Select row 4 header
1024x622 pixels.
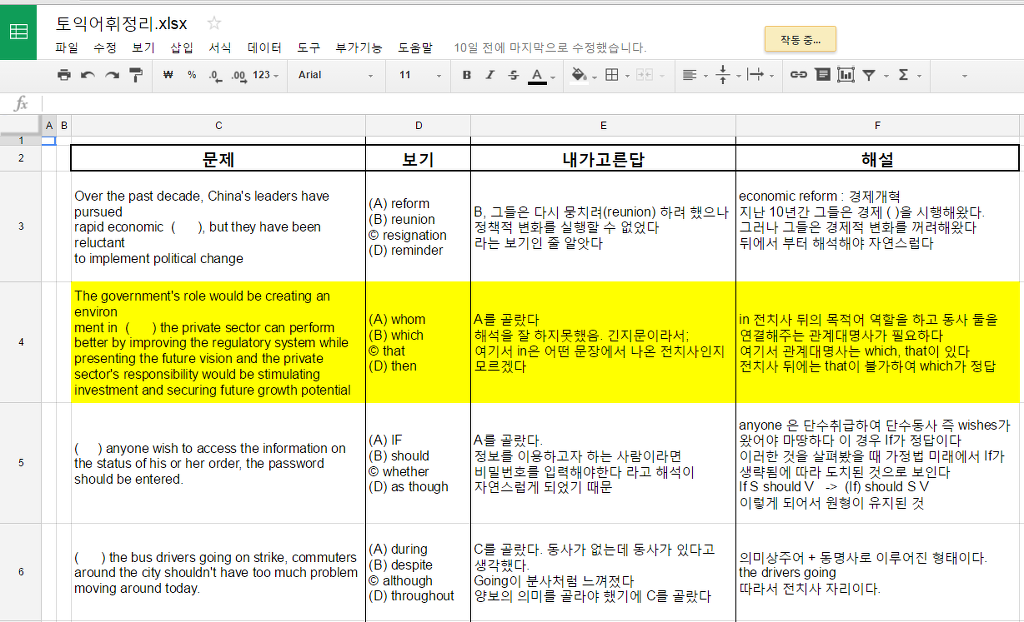[21, 342]
